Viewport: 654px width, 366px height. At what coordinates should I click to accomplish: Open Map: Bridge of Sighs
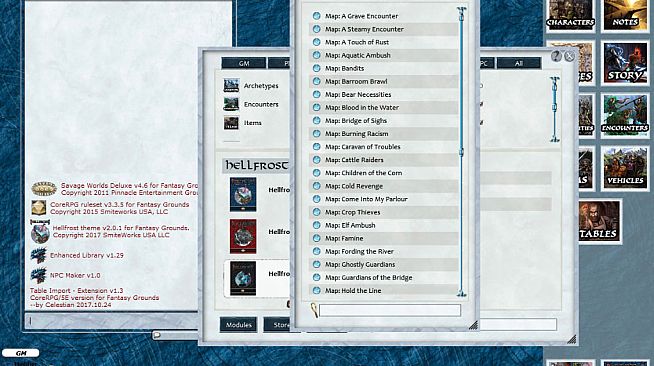(x=356, y=120)
